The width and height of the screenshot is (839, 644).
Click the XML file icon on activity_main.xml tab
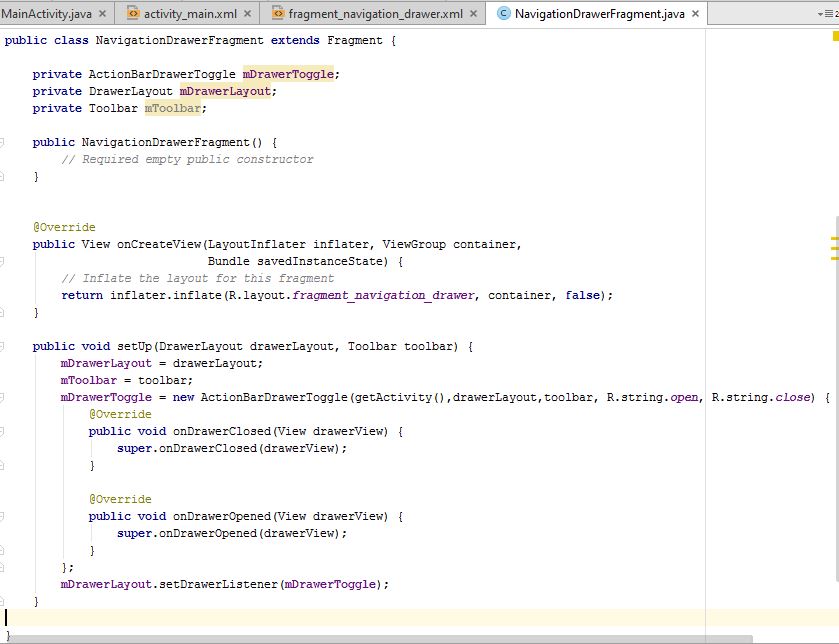[x=133, y=14]
